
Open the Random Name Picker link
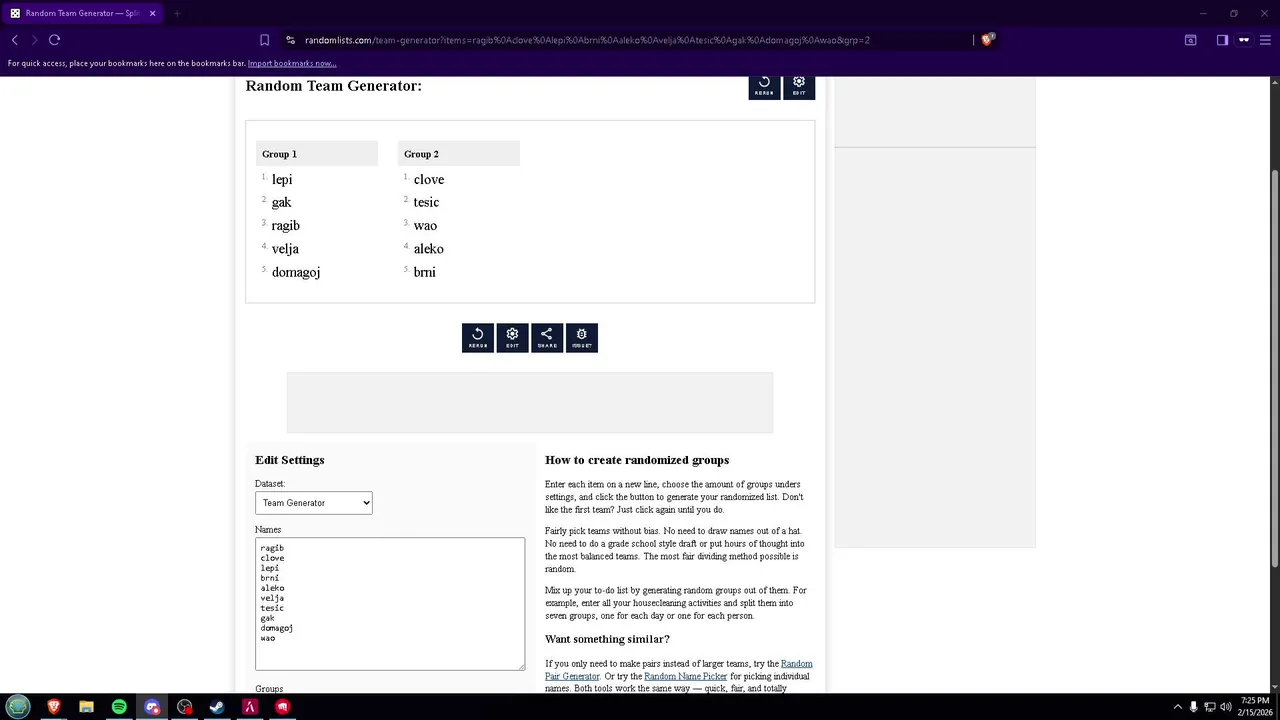(x=686, y=676)
